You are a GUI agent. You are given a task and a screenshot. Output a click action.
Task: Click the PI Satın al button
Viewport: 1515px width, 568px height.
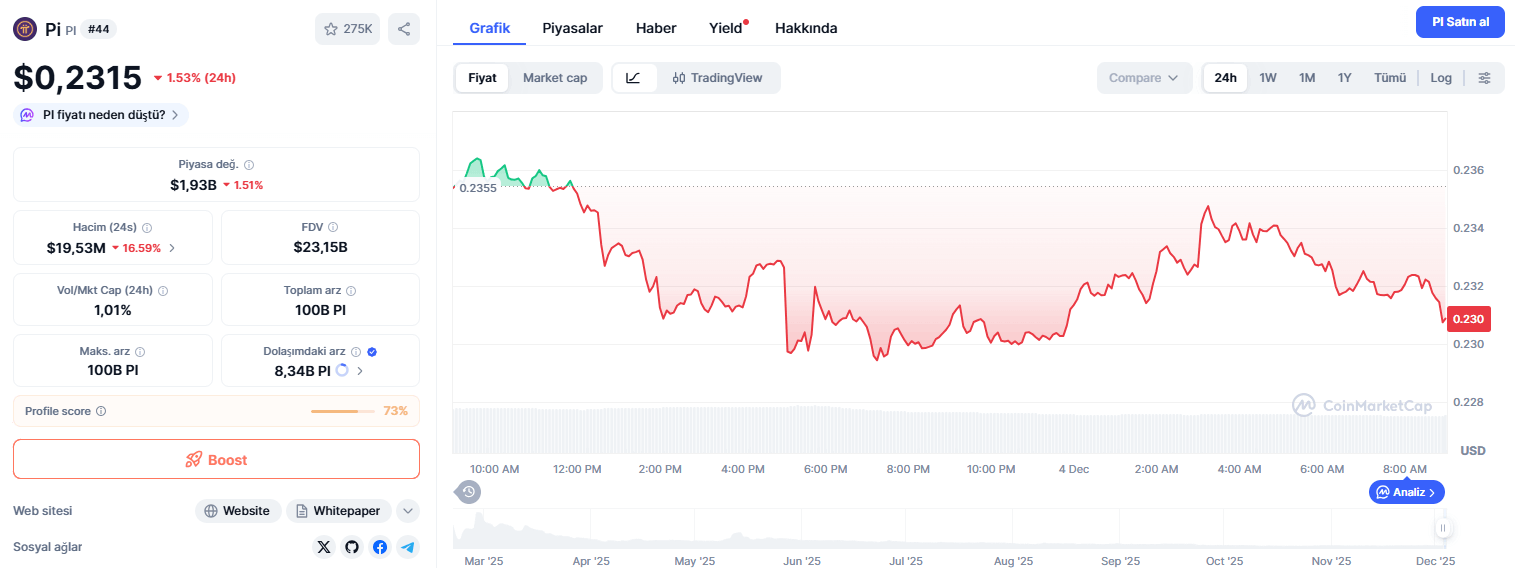point(1460,22)
